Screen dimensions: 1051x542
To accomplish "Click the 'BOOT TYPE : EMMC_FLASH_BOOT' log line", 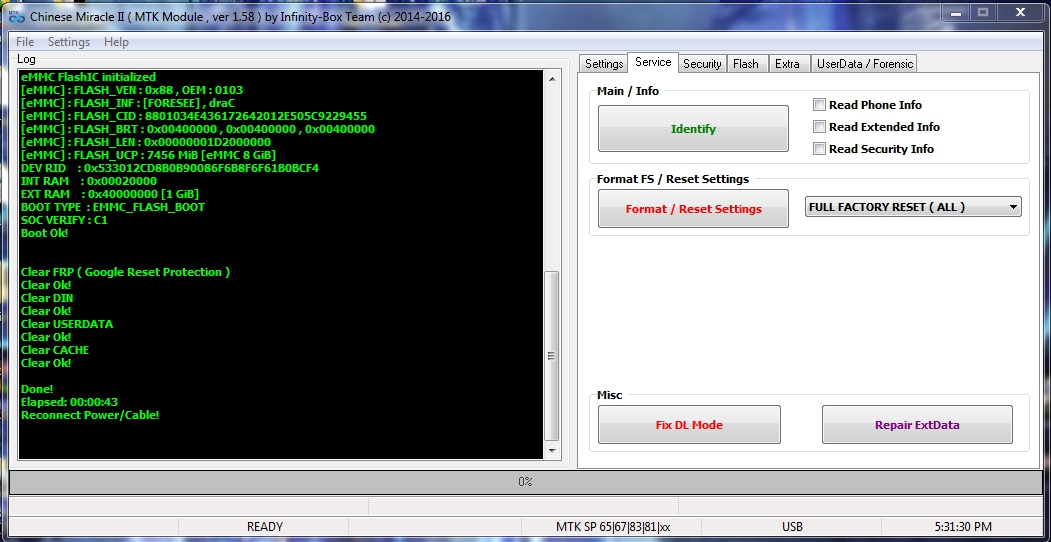I will 113,207.
